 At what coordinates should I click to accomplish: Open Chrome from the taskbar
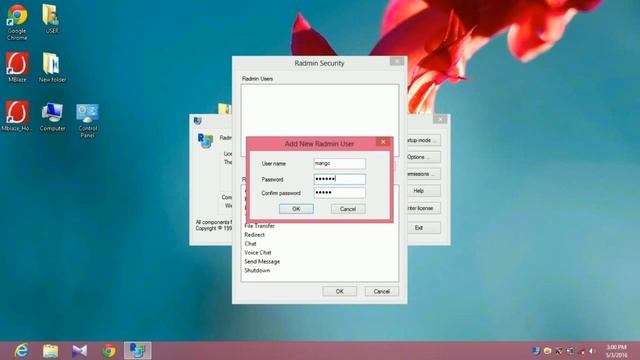click(x=109, y=351)
